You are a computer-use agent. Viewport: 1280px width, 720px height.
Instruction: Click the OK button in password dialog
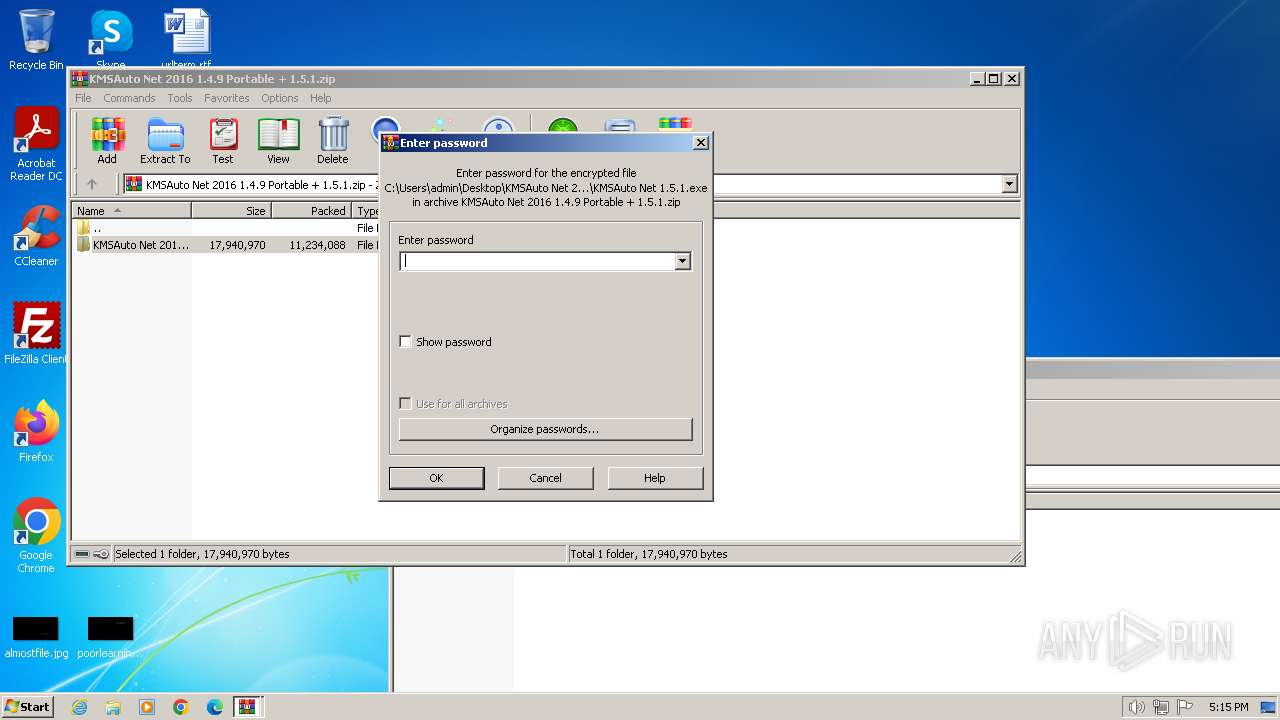coord(436,478)
